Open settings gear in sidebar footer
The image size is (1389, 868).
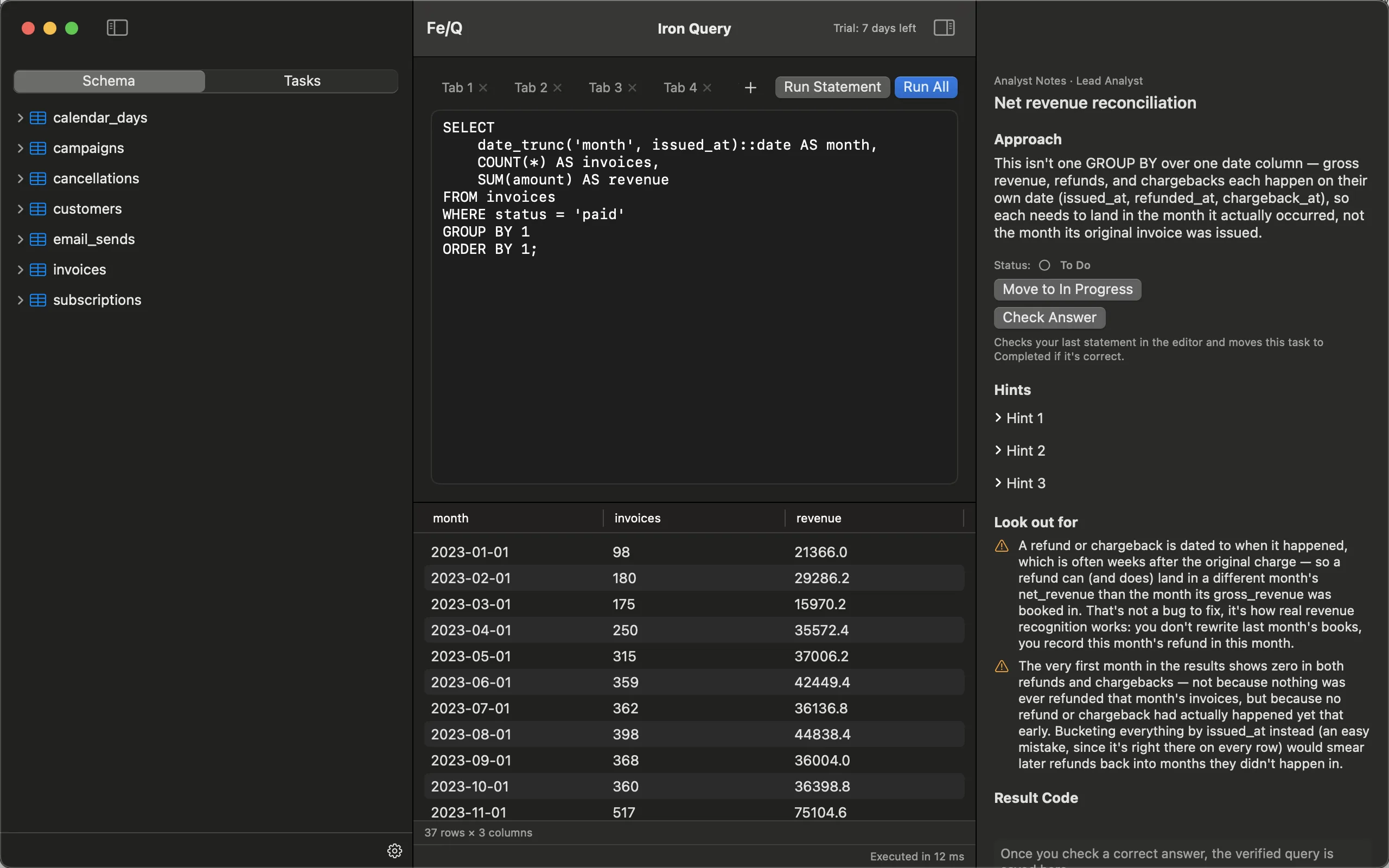(395, 850)
